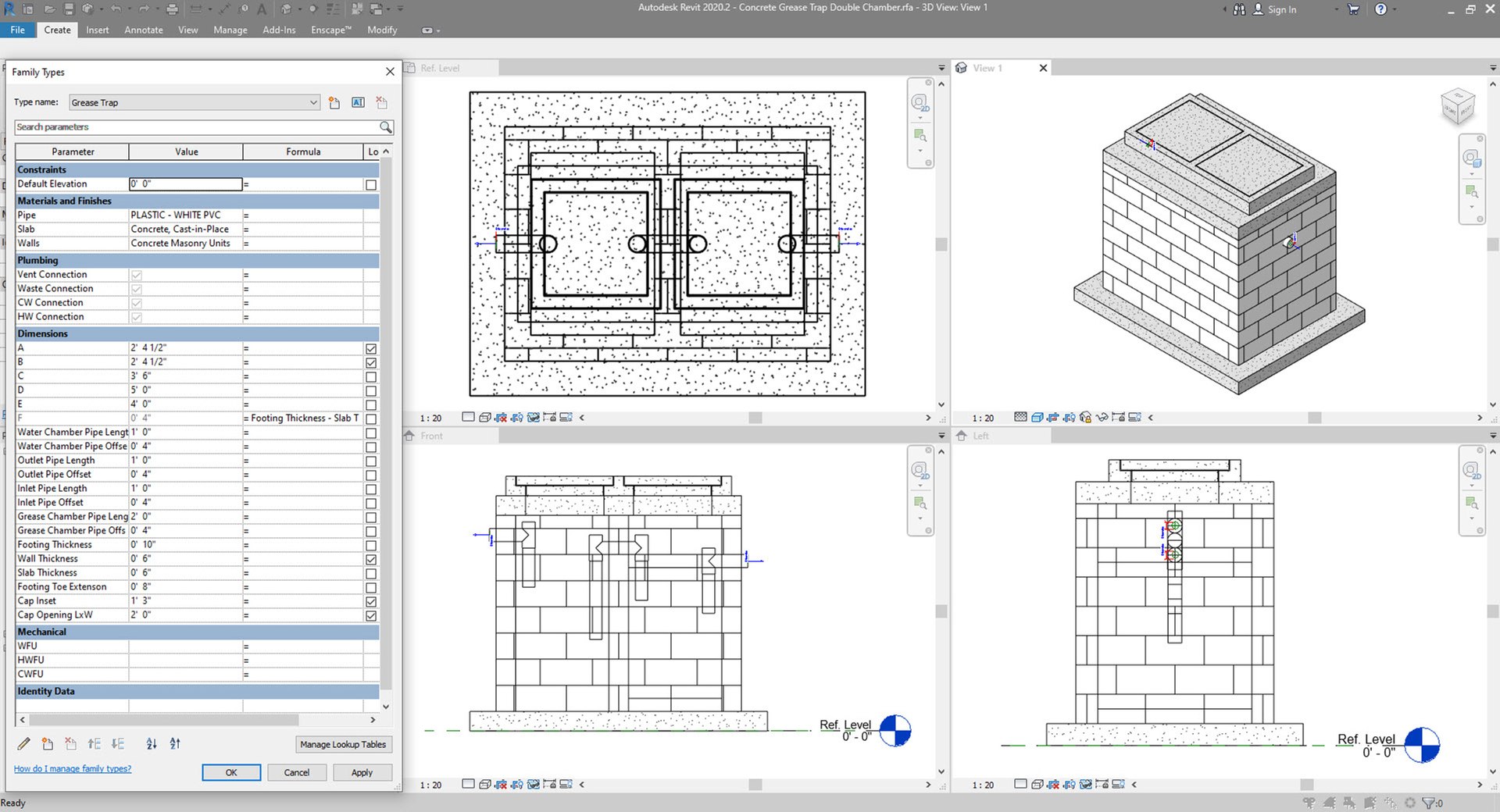Expand the view control bar in Ref. Level view
The image size is (1500, 812).
pos(582,418)
